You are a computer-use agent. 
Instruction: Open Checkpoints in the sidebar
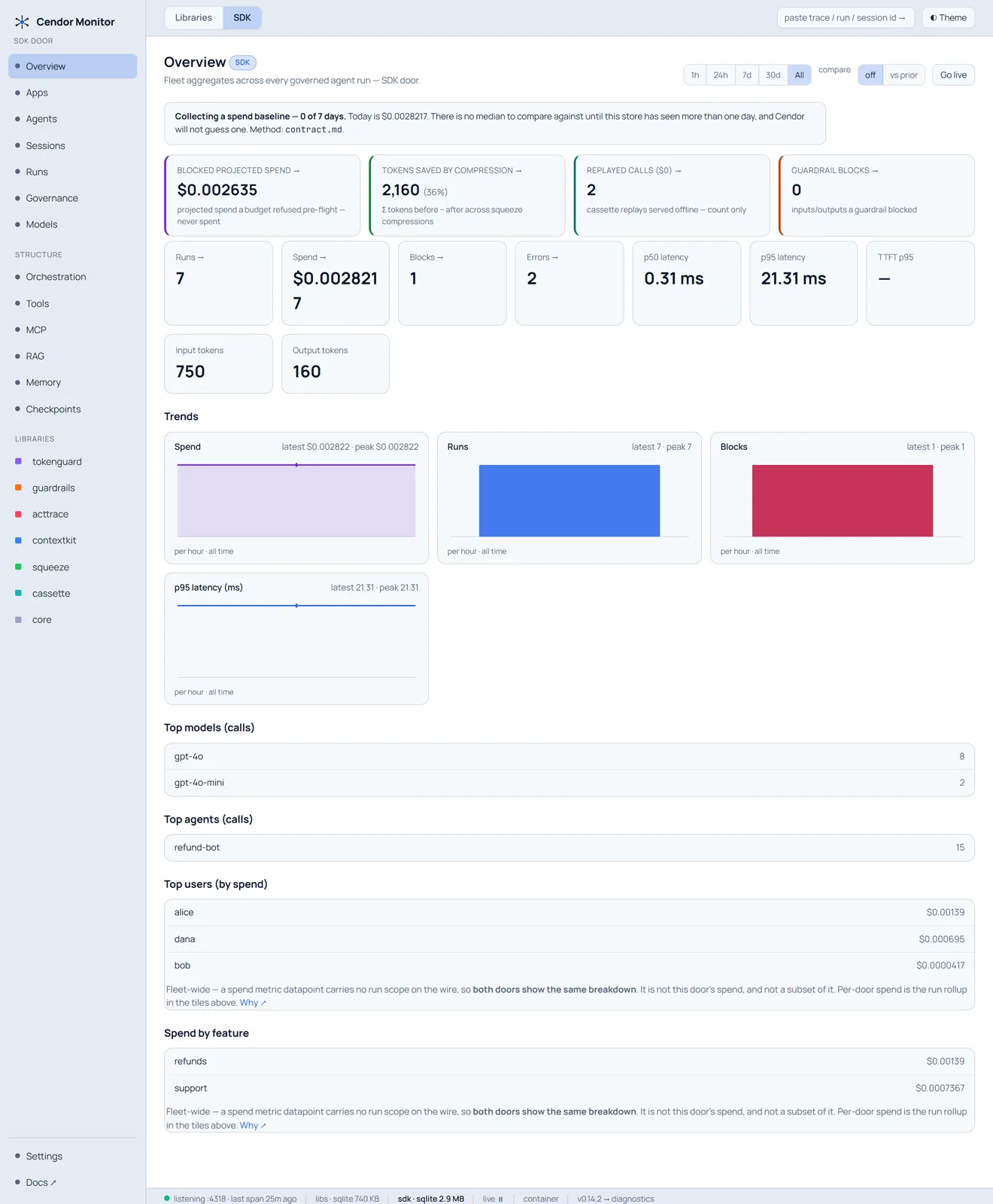pos(72,409)
